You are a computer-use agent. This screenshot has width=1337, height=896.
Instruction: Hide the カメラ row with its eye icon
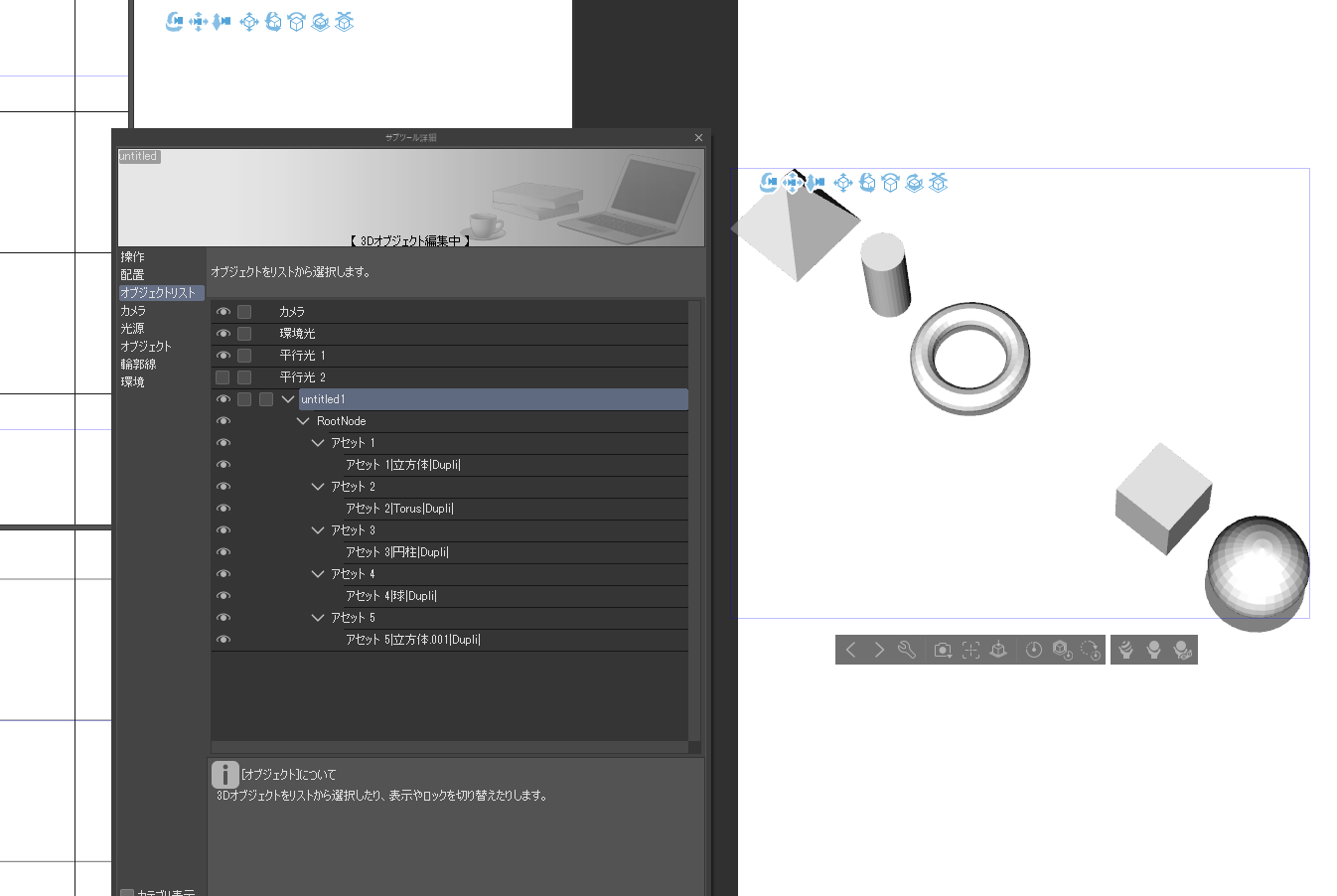(223, 312)
